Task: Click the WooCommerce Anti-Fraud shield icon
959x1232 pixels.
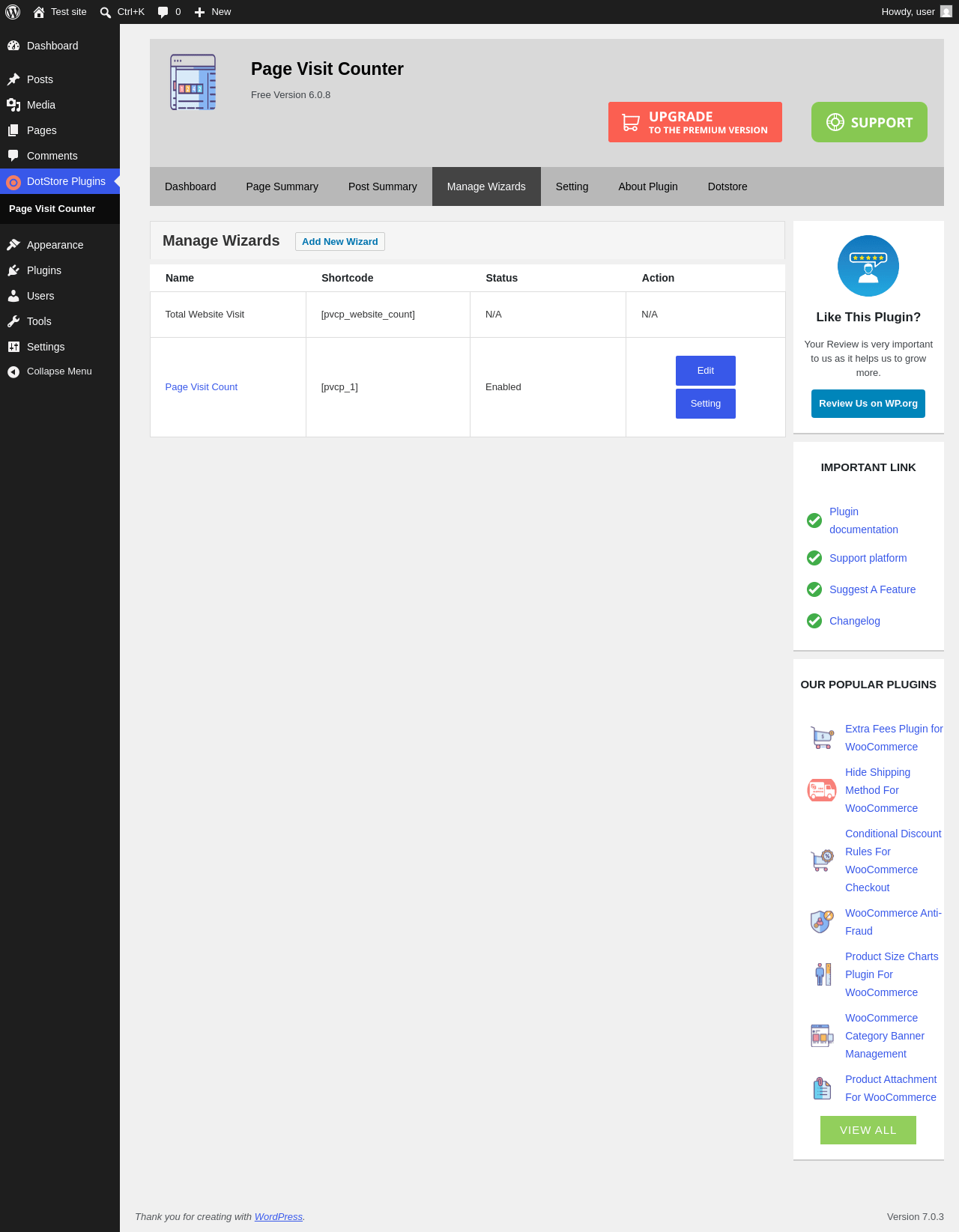Action: tap(822, 922)
